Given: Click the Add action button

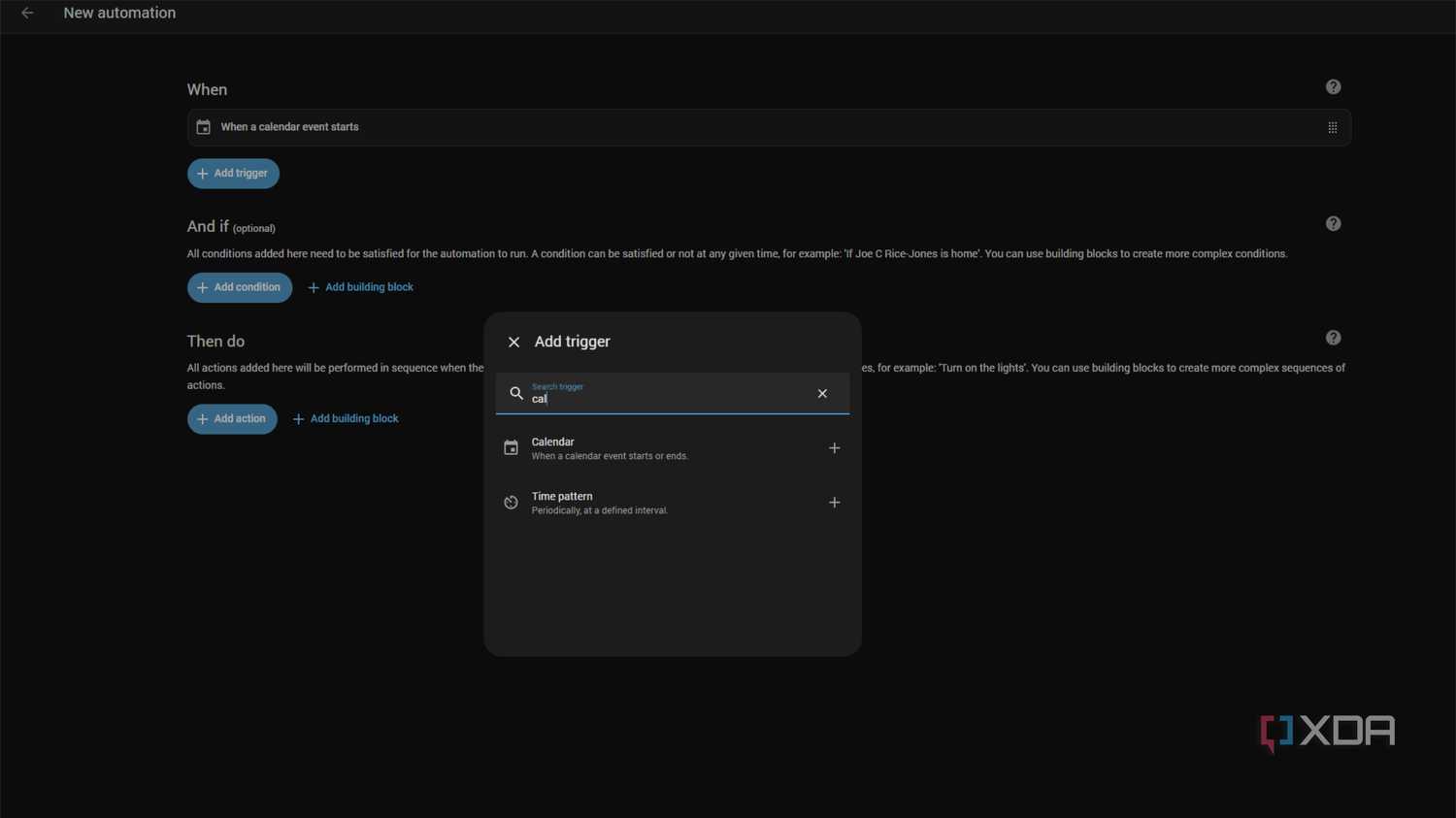Looking at the screenshot, I should pyautogui.click(x=232, y=419).
